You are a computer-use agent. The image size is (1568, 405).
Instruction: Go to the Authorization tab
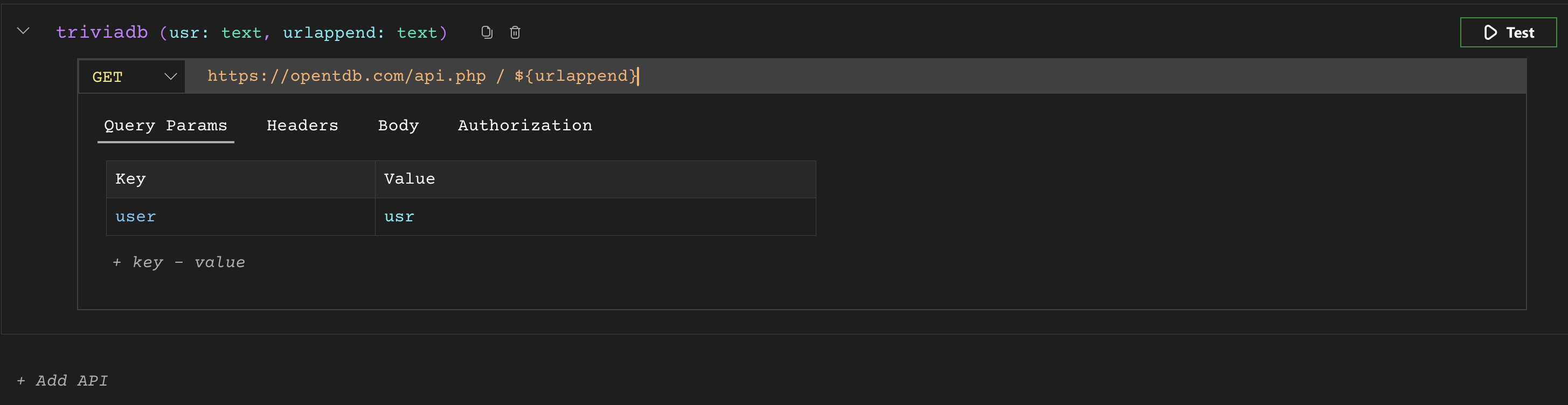(x=525, y=126)
